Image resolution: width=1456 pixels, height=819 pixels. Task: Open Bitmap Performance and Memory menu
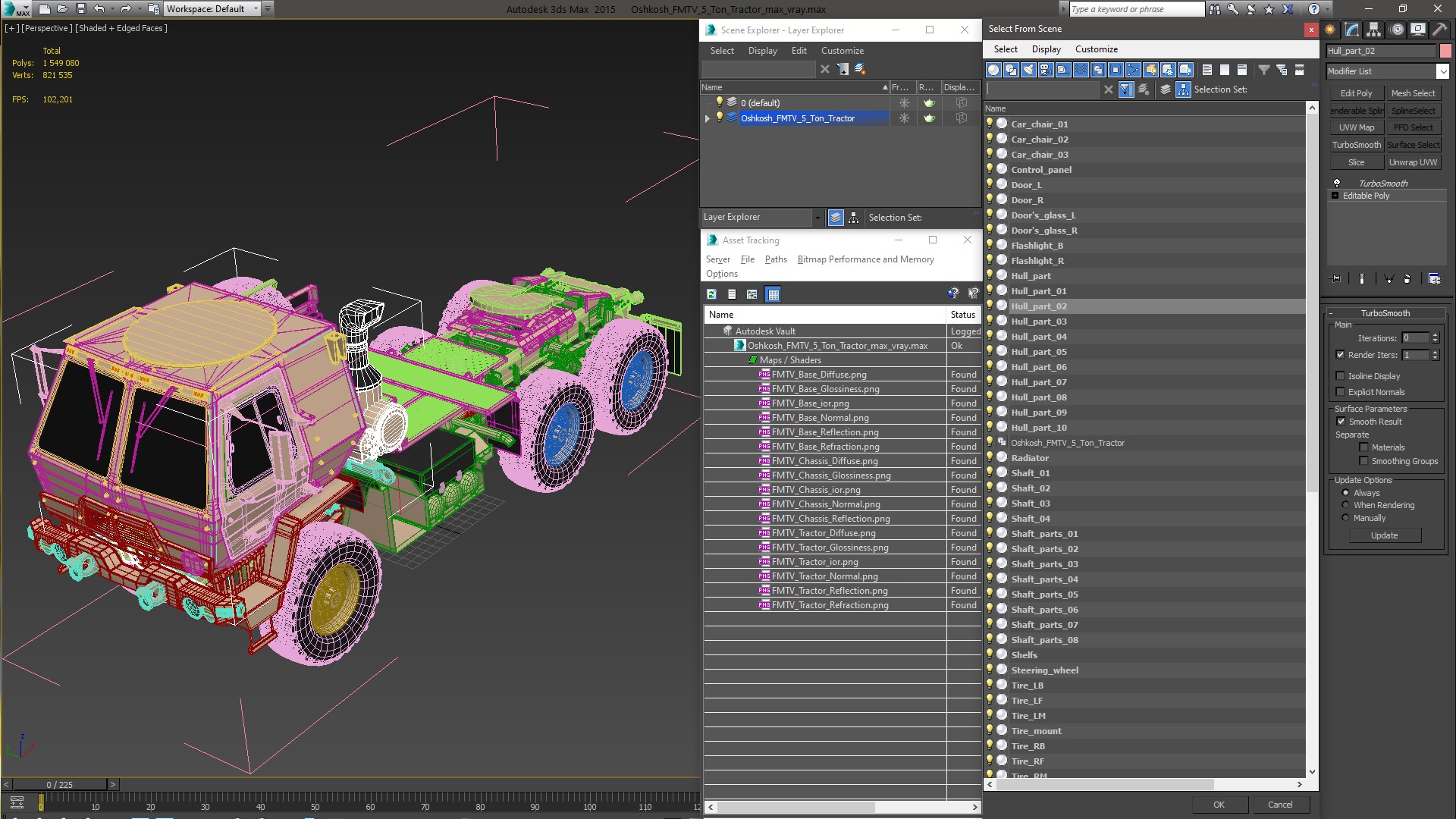pos(865,259)
